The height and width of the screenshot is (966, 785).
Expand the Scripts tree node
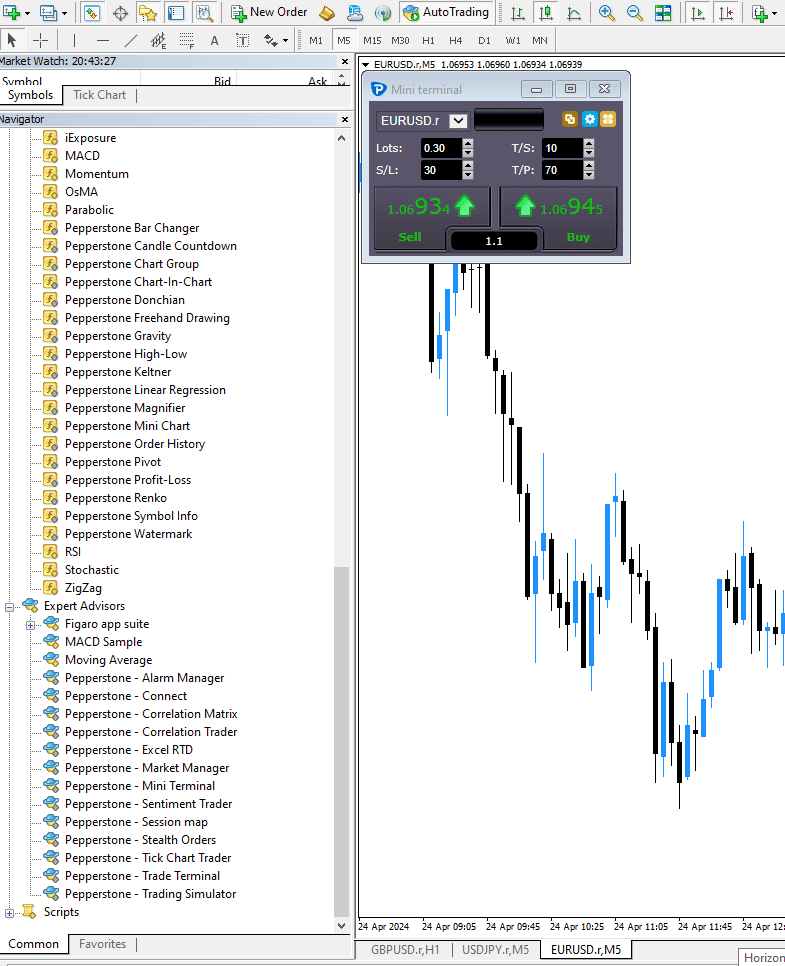9,912
